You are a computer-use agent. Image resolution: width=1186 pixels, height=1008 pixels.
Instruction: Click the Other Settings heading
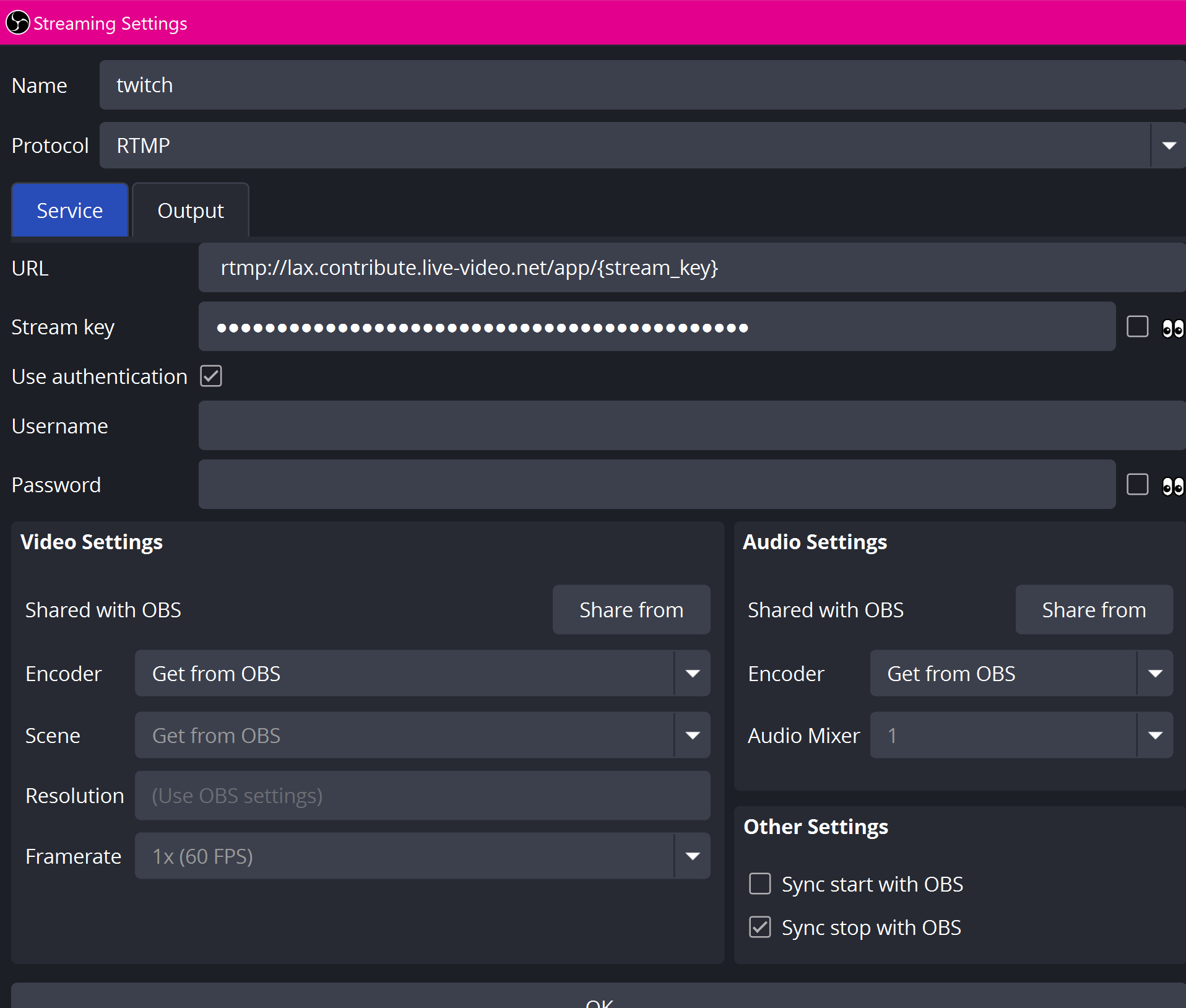tap(816, 827)
